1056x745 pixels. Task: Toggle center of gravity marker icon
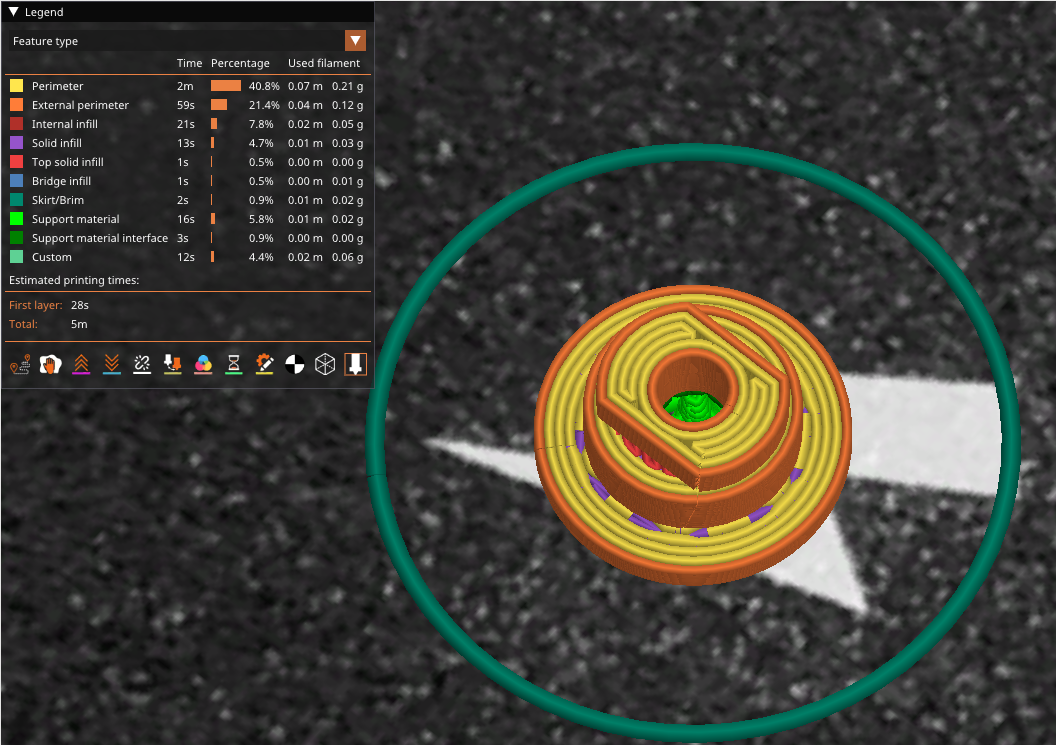point(294,364)
